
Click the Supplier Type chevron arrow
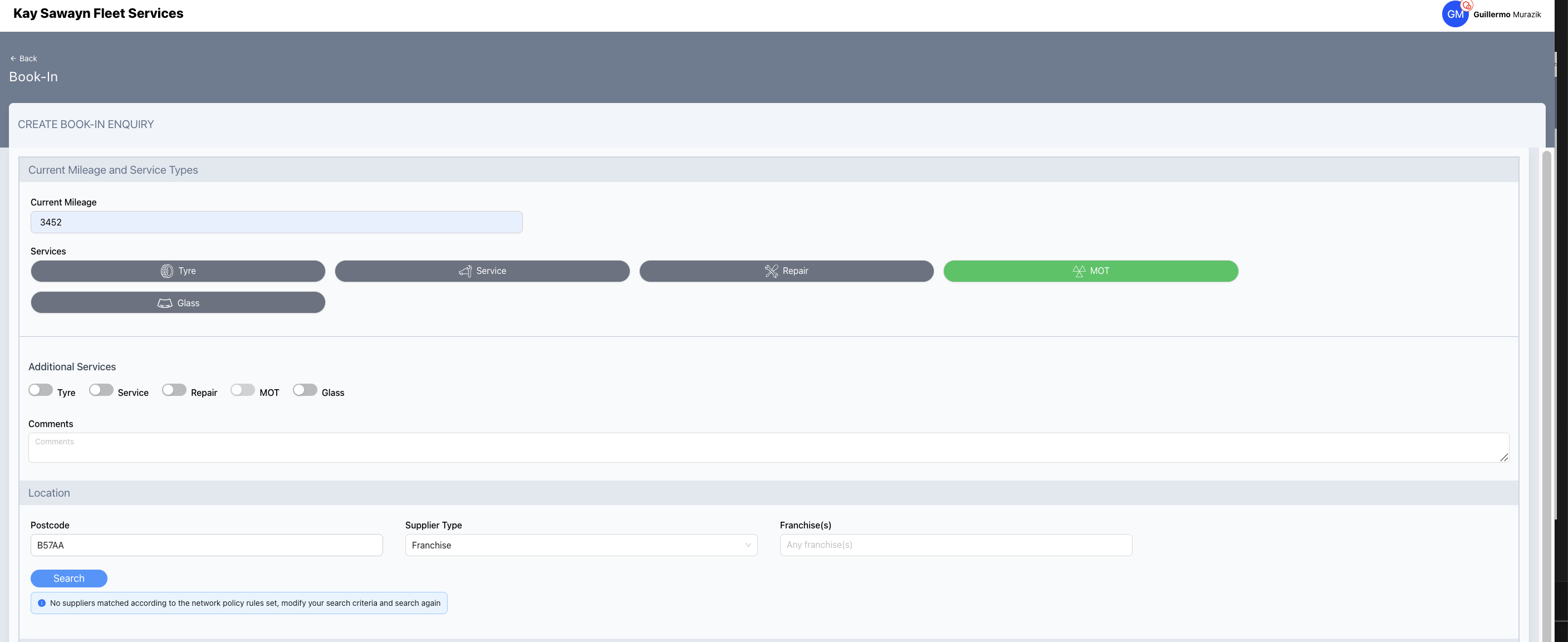[748, 545]
